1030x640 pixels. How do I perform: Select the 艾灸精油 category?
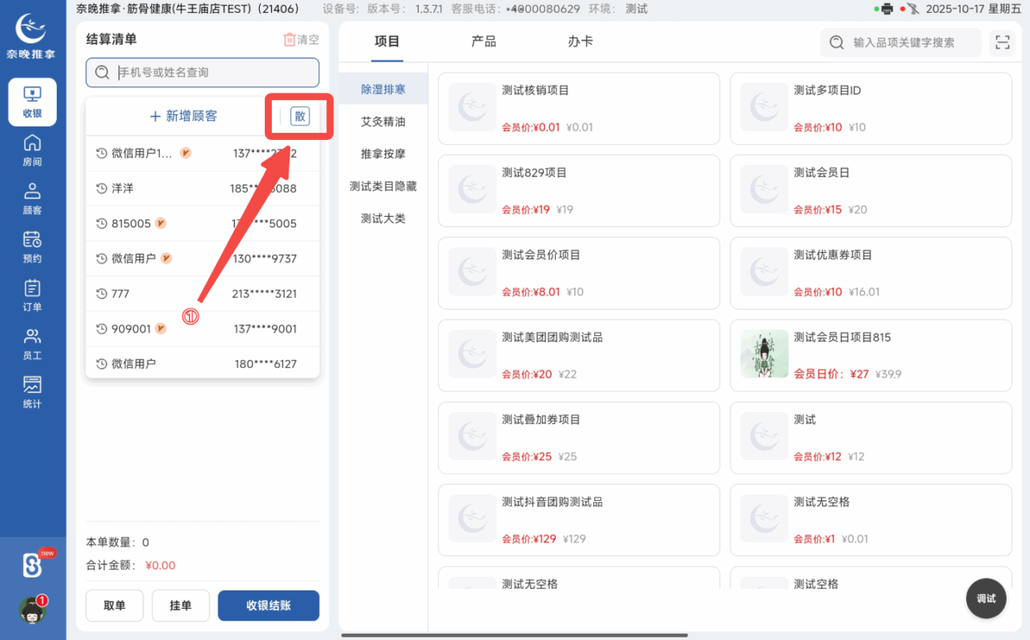click(383, 121)
